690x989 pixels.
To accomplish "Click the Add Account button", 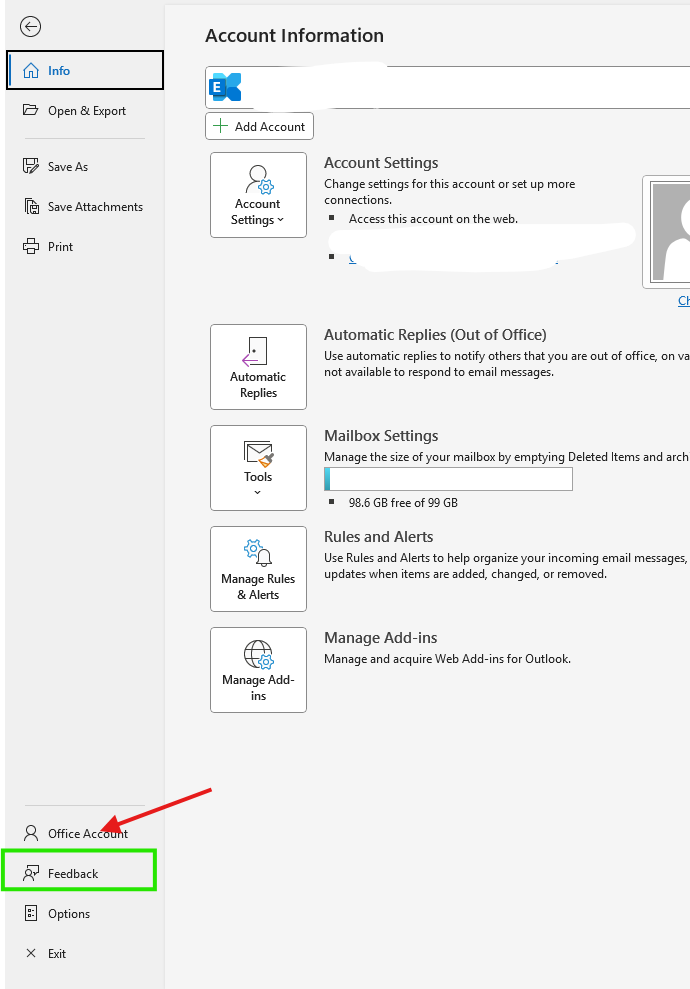I will point(259,126).
